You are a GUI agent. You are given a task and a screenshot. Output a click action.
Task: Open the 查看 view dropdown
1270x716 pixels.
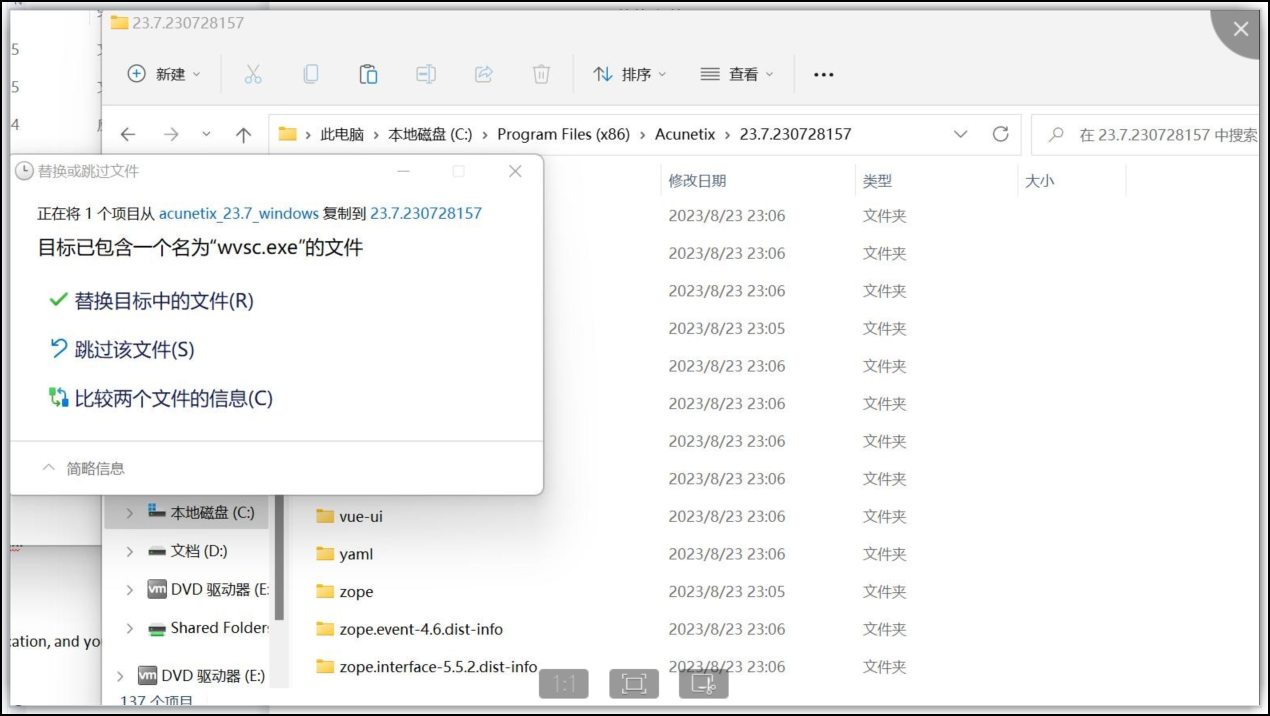pyautogui.click(x=737, y=74)
